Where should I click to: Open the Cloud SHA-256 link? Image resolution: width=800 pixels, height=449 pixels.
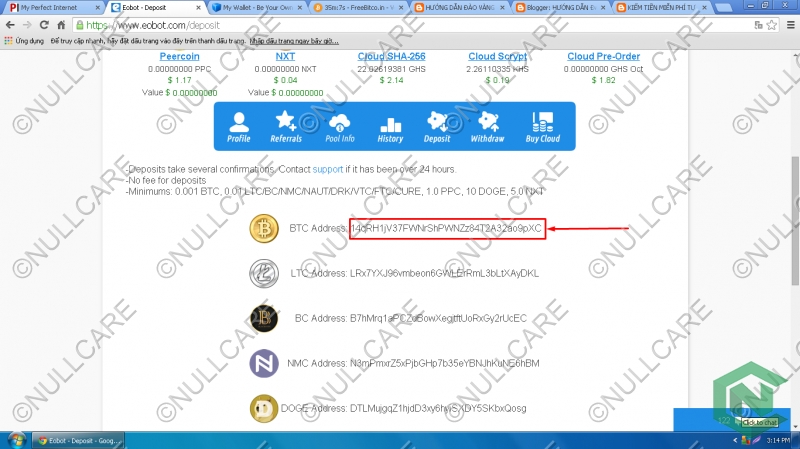[392, 56]
